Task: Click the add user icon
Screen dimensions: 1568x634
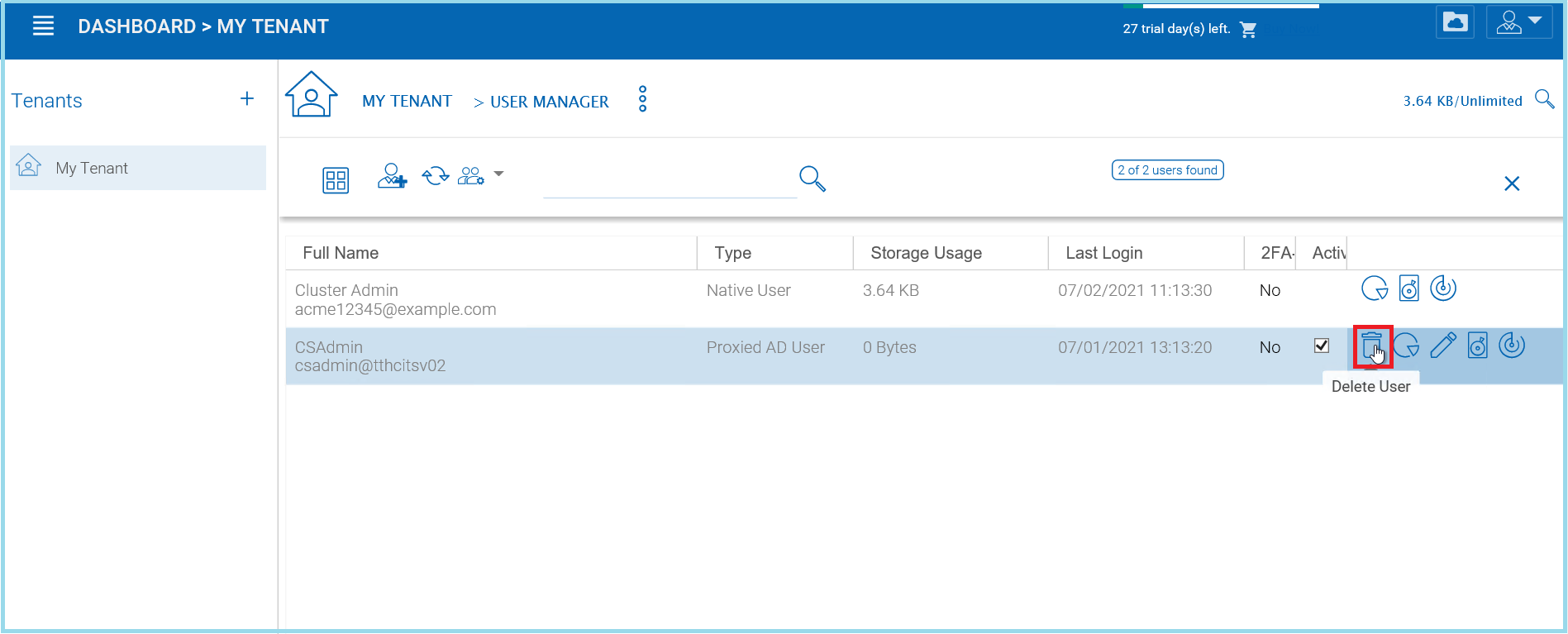Action: (392, 176)
